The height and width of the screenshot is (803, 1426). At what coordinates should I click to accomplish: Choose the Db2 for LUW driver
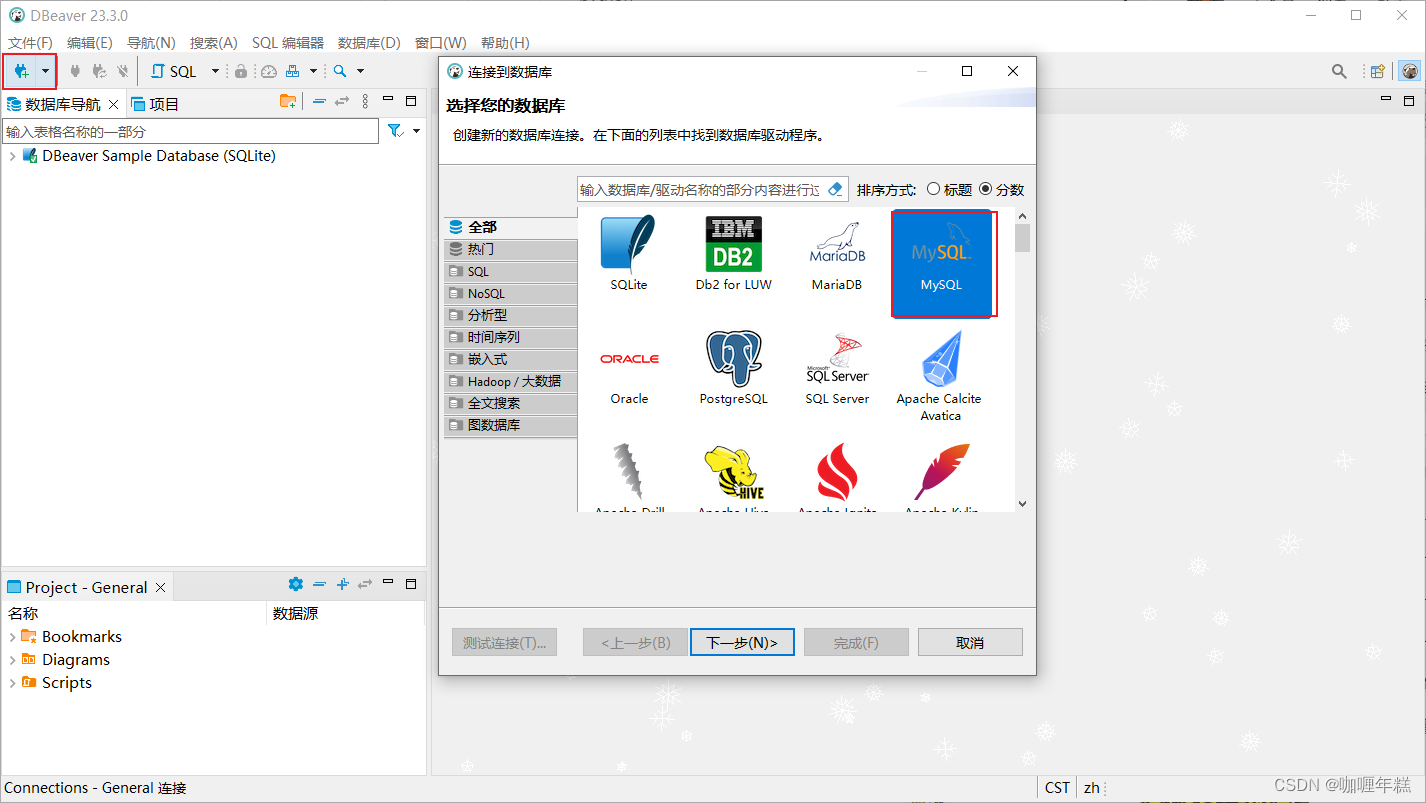coord(733,254)
